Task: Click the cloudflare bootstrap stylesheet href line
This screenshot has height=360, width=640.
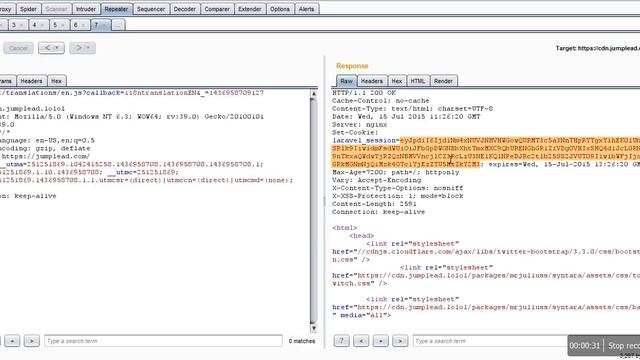Action: [x=486, y=252]
